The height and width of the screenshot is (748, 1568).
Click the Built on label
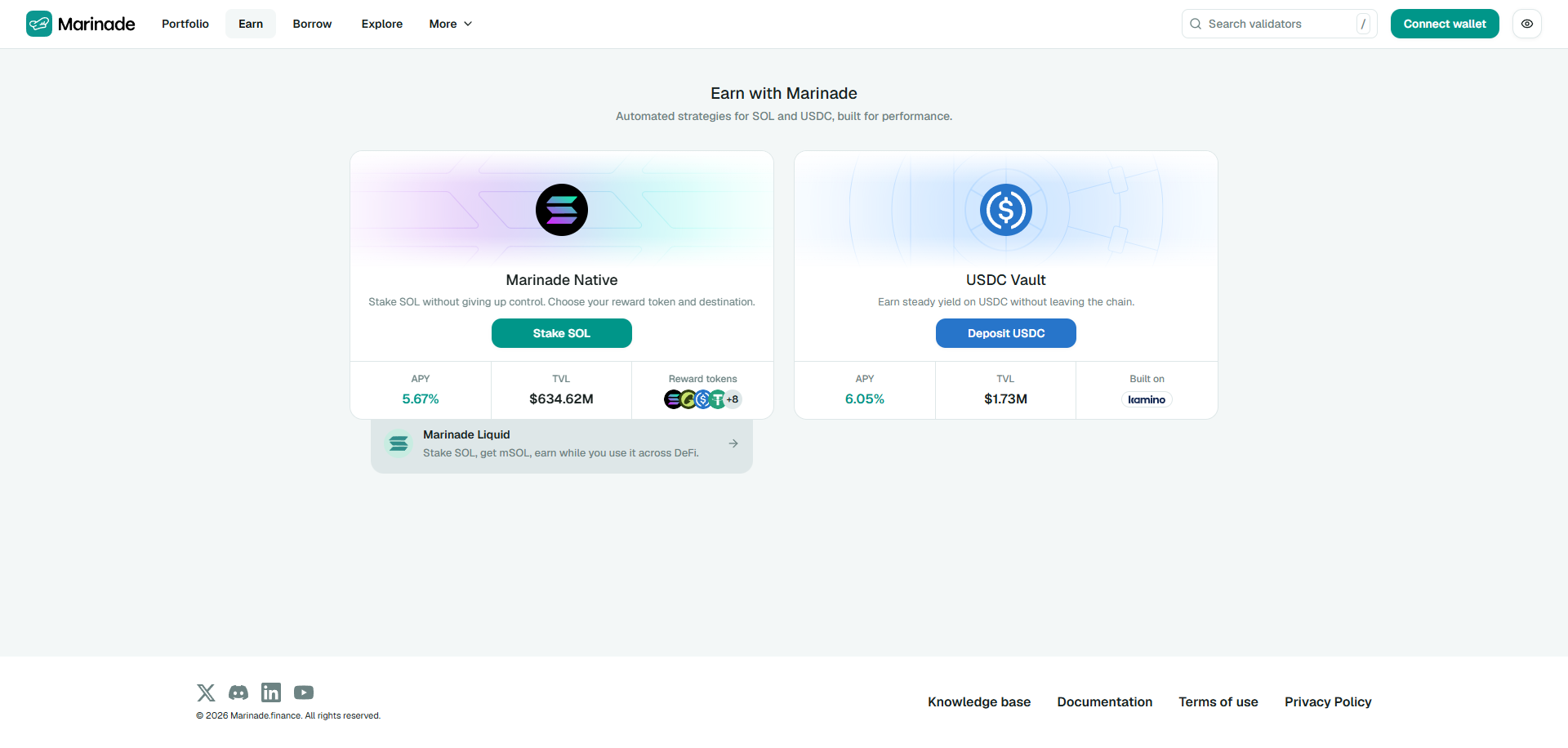click(1147, 379)
